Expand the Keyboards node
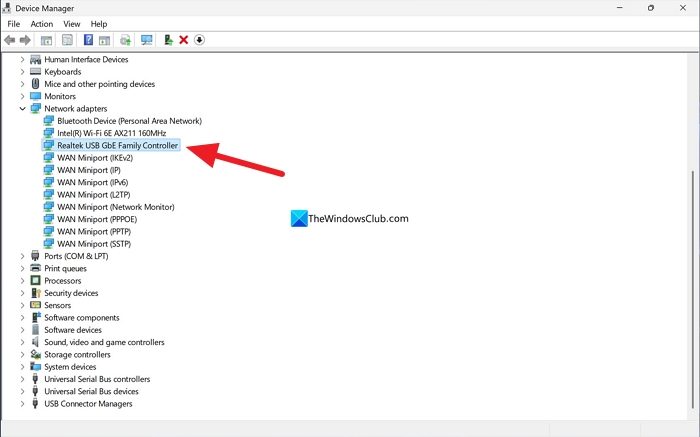Screen dimensions: 700x437 (22, 71)
